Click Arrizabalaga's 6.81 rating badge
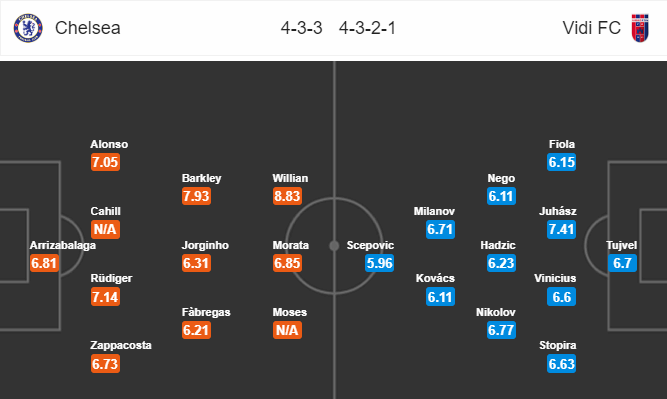667x399 pixels. pyautogui.click(x=44, y=263)
